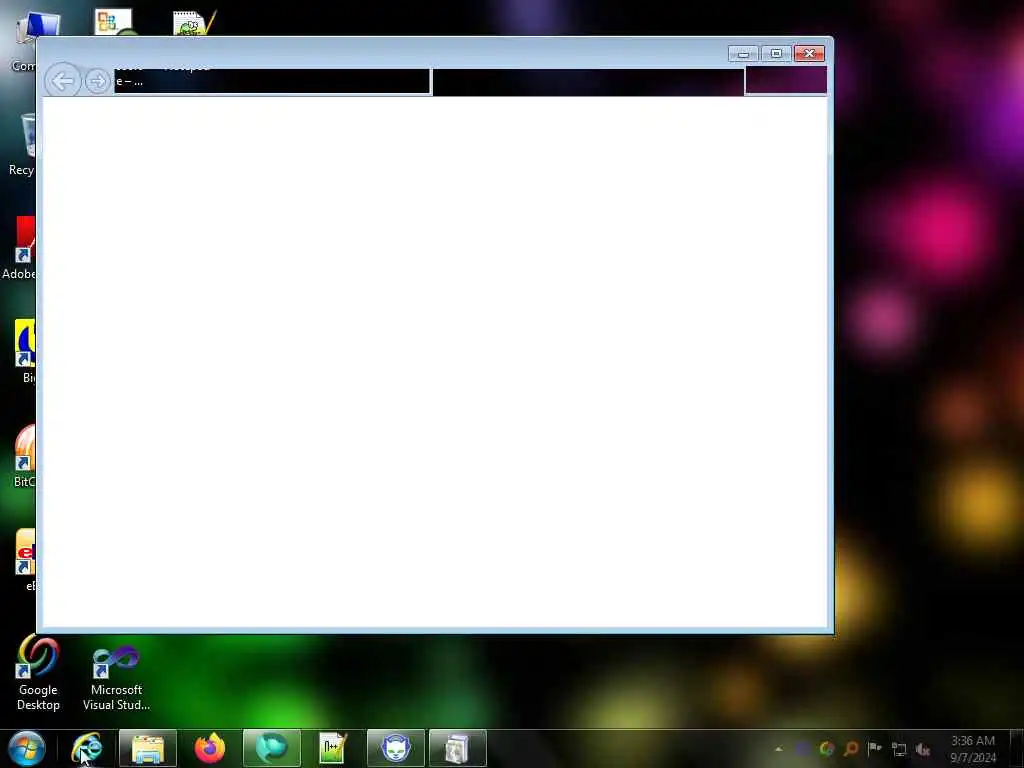Show hidden system tray icons
Image resolution: width=1024 pixels, height=768 pixels.
click(x=778, y=749)
